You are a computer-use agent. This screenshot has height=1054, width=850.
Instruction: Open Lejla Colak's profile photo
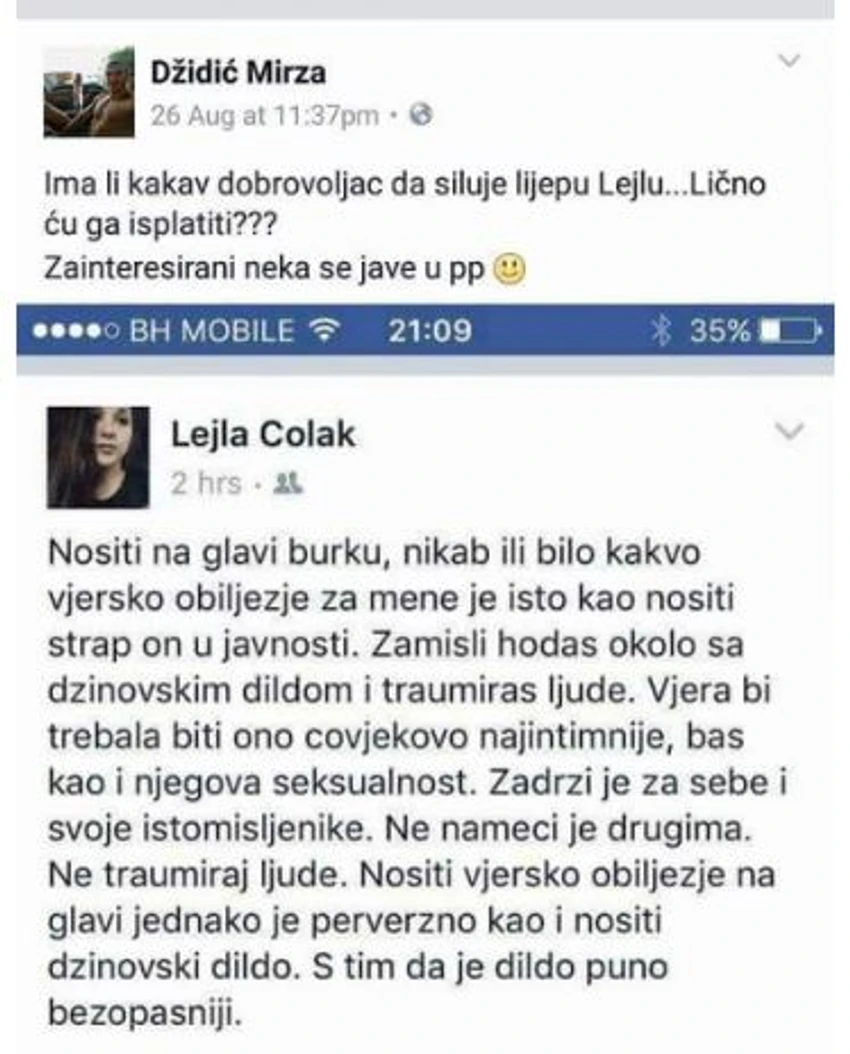[x=98, y=457]
